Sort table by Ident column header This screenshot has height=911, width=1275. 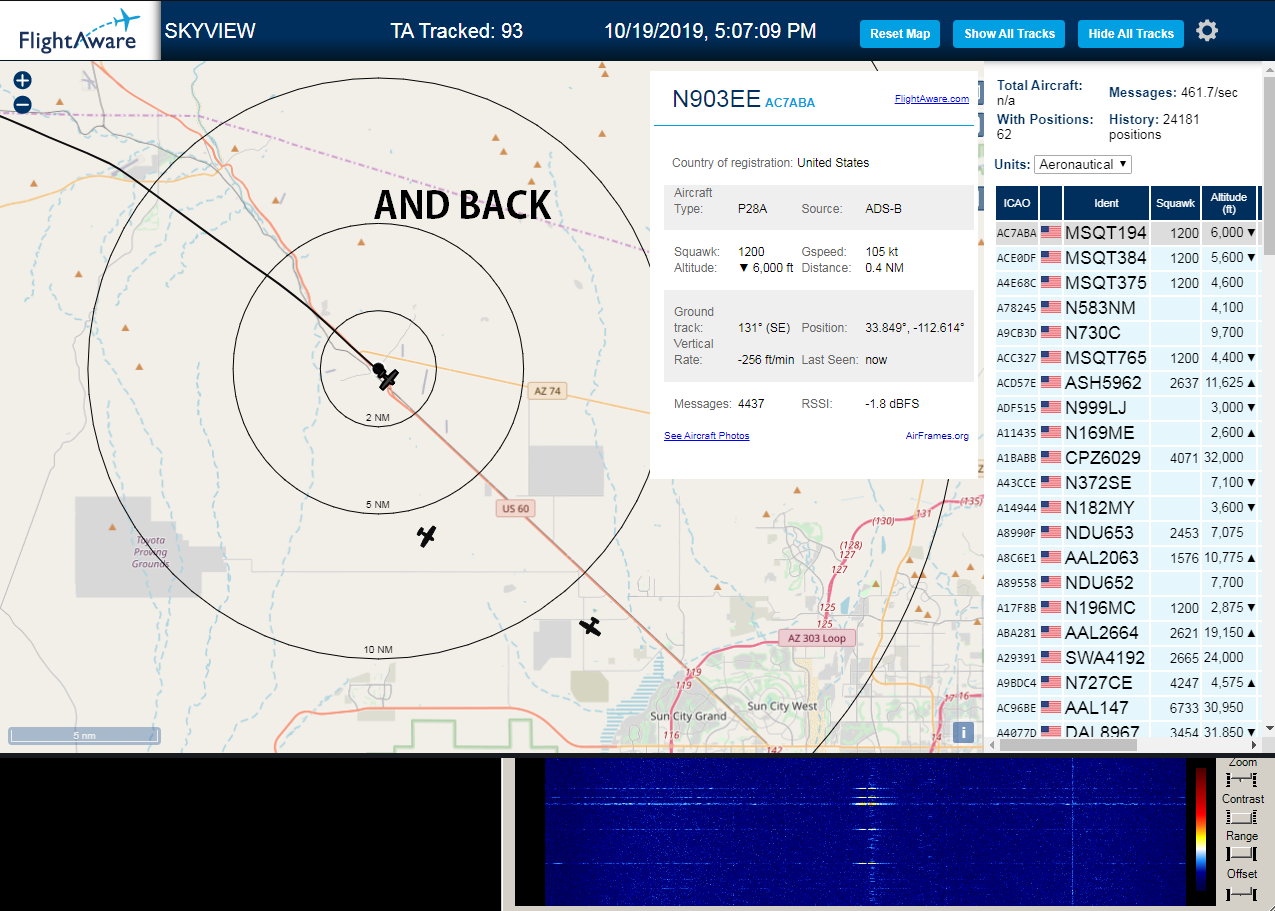(1106, 203)
